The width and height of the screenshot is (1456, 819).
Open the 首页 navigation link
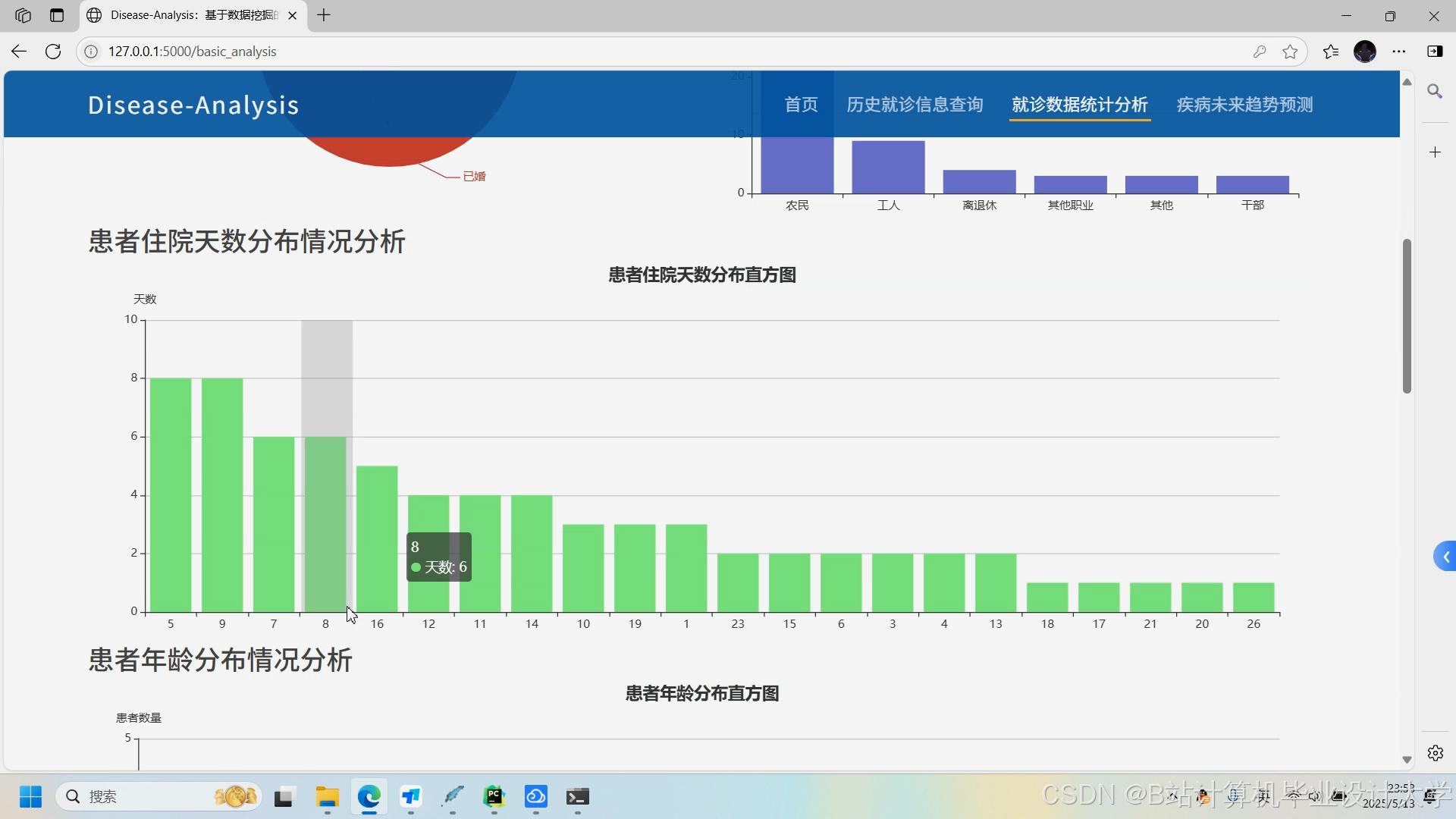[x=800, y=104]
